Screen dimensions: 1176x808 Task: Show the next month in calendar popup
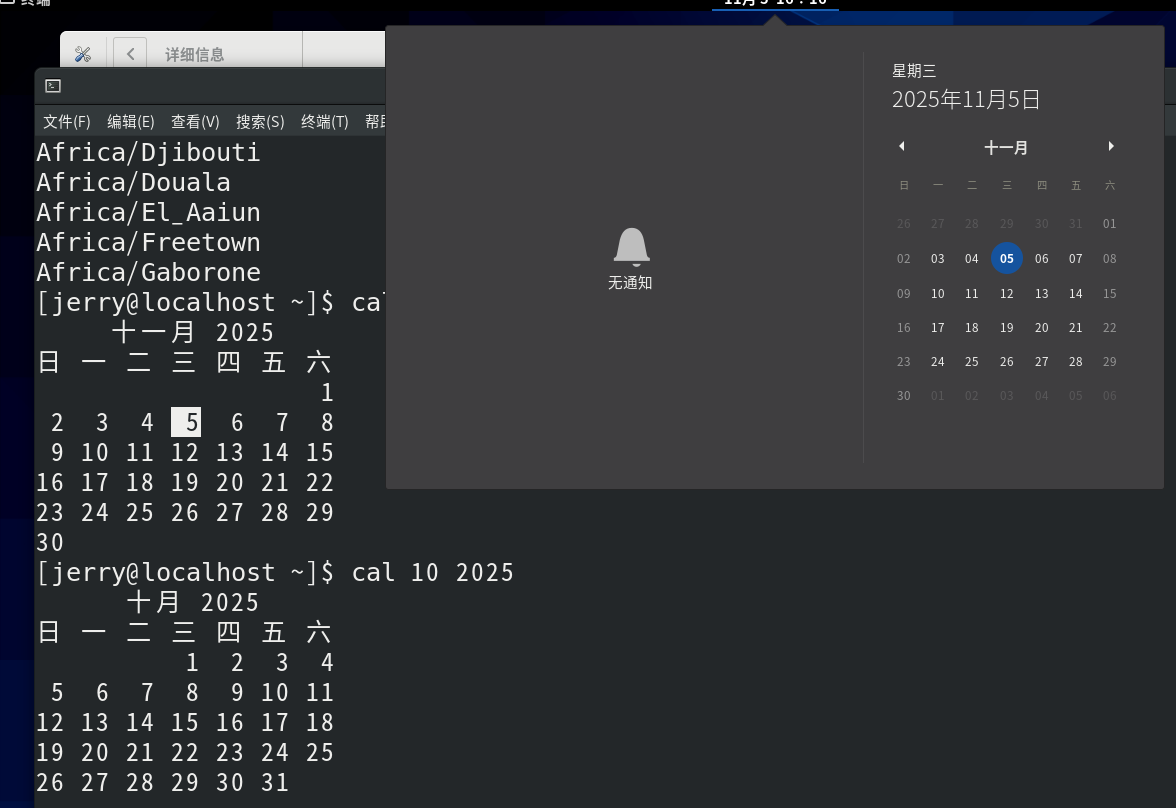[1111, 146]
